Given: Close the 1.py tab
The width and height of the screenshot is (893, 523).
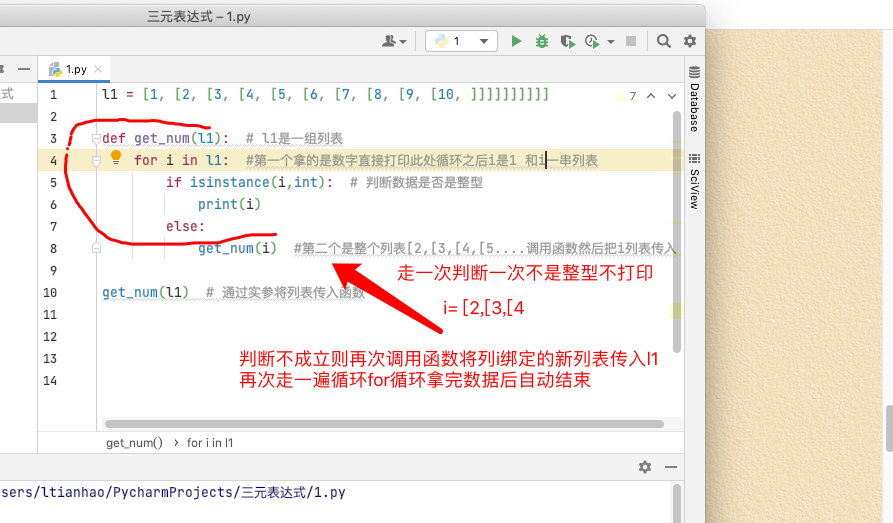Looking at the screenshot, I should tap(99, 69).
